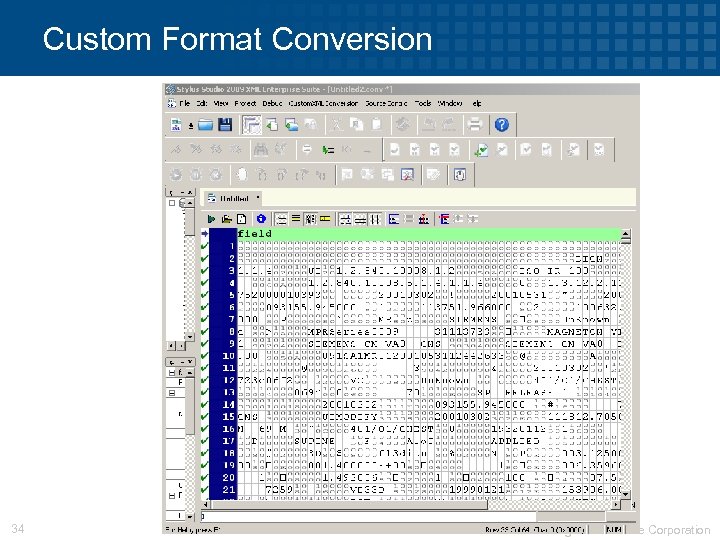Click the grid's vertical scrollbar up arrow
720x540 pixels.
625,235
